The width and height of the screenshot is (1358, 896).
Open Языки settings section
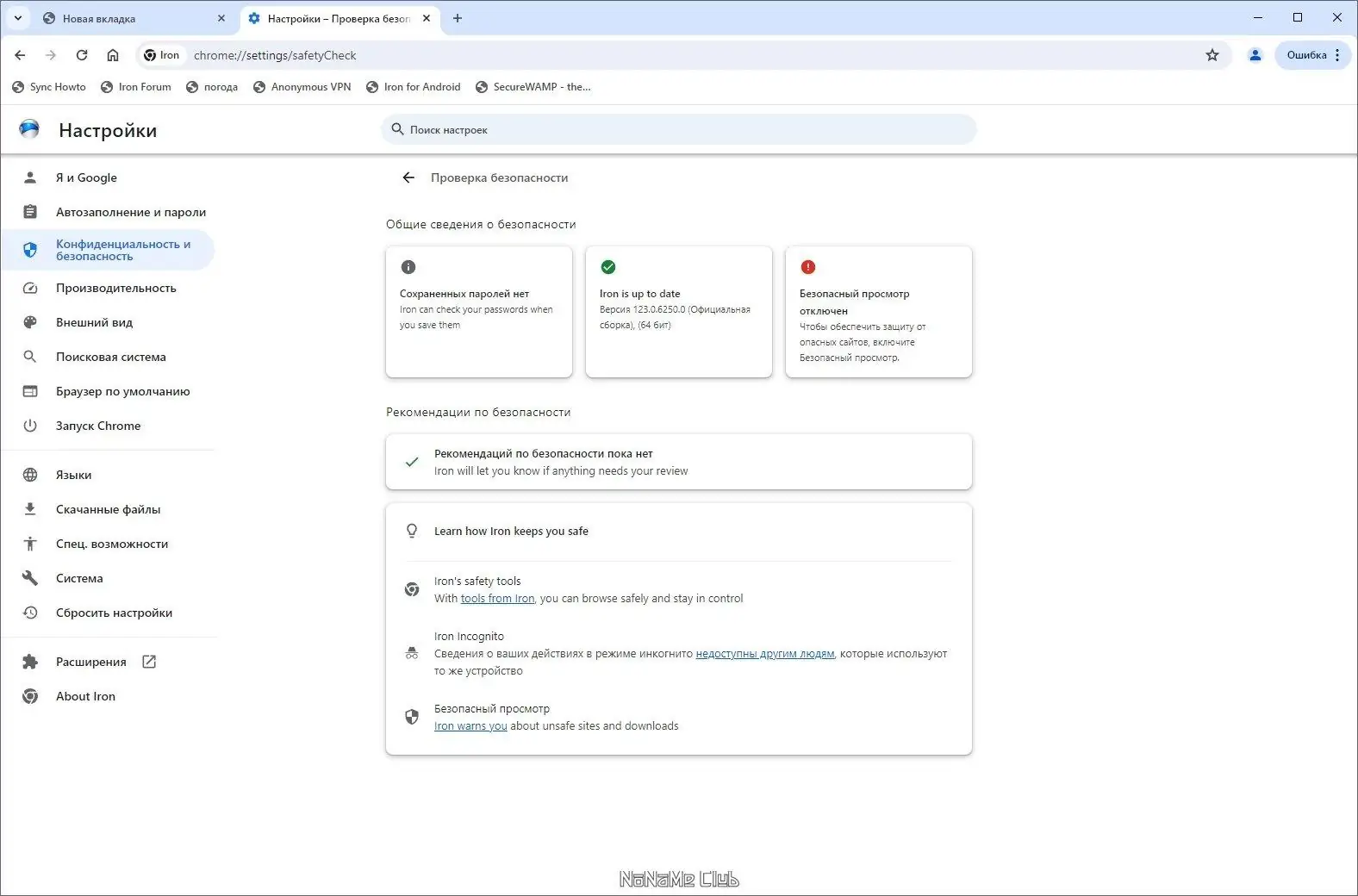pyautogui.click(x=108, y=475)
